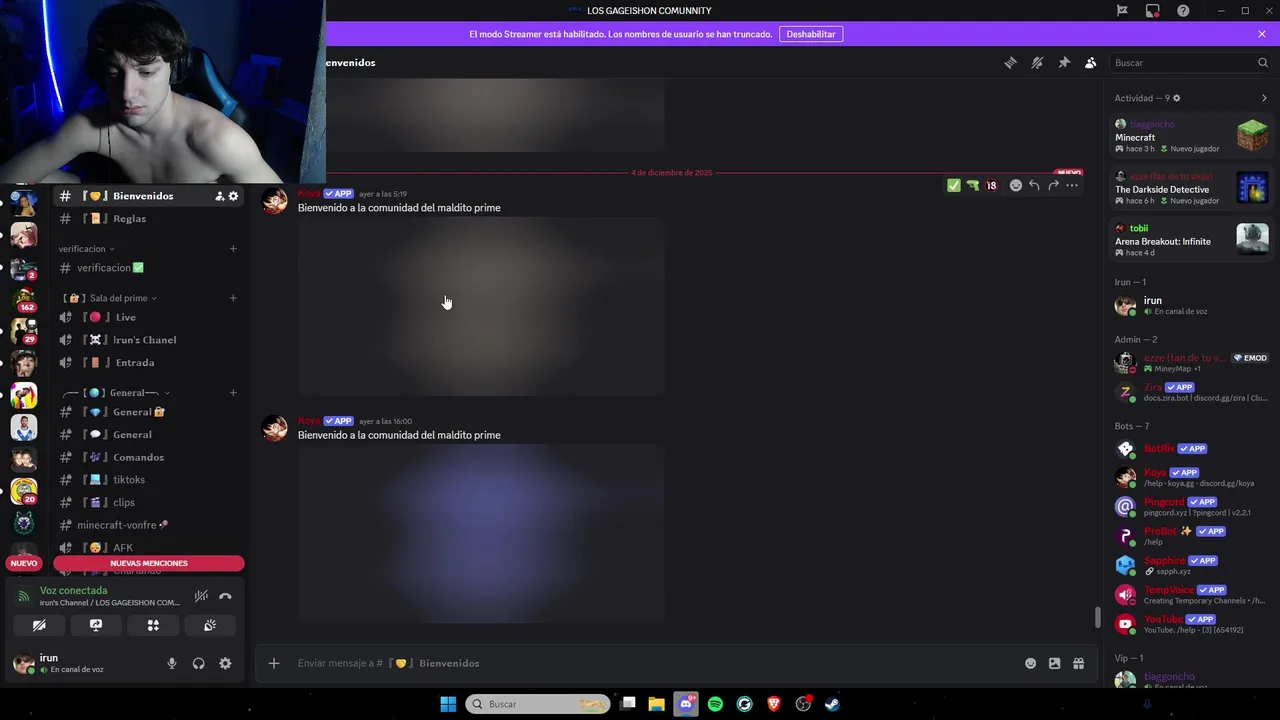
Task: Open gift or apps icon in message bar
Action: point(1078,663)
